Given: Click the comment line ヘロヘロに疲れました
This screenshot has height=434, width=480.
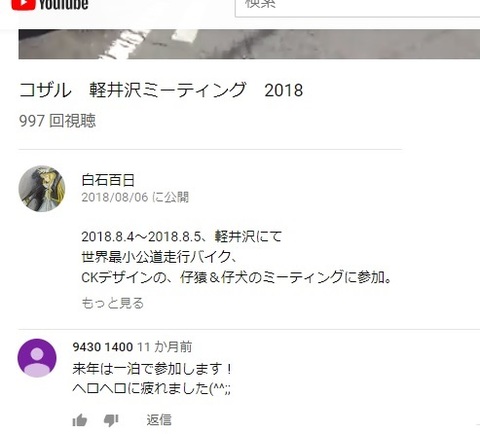Looking at the screenshot, I should [x=151, y=388].
